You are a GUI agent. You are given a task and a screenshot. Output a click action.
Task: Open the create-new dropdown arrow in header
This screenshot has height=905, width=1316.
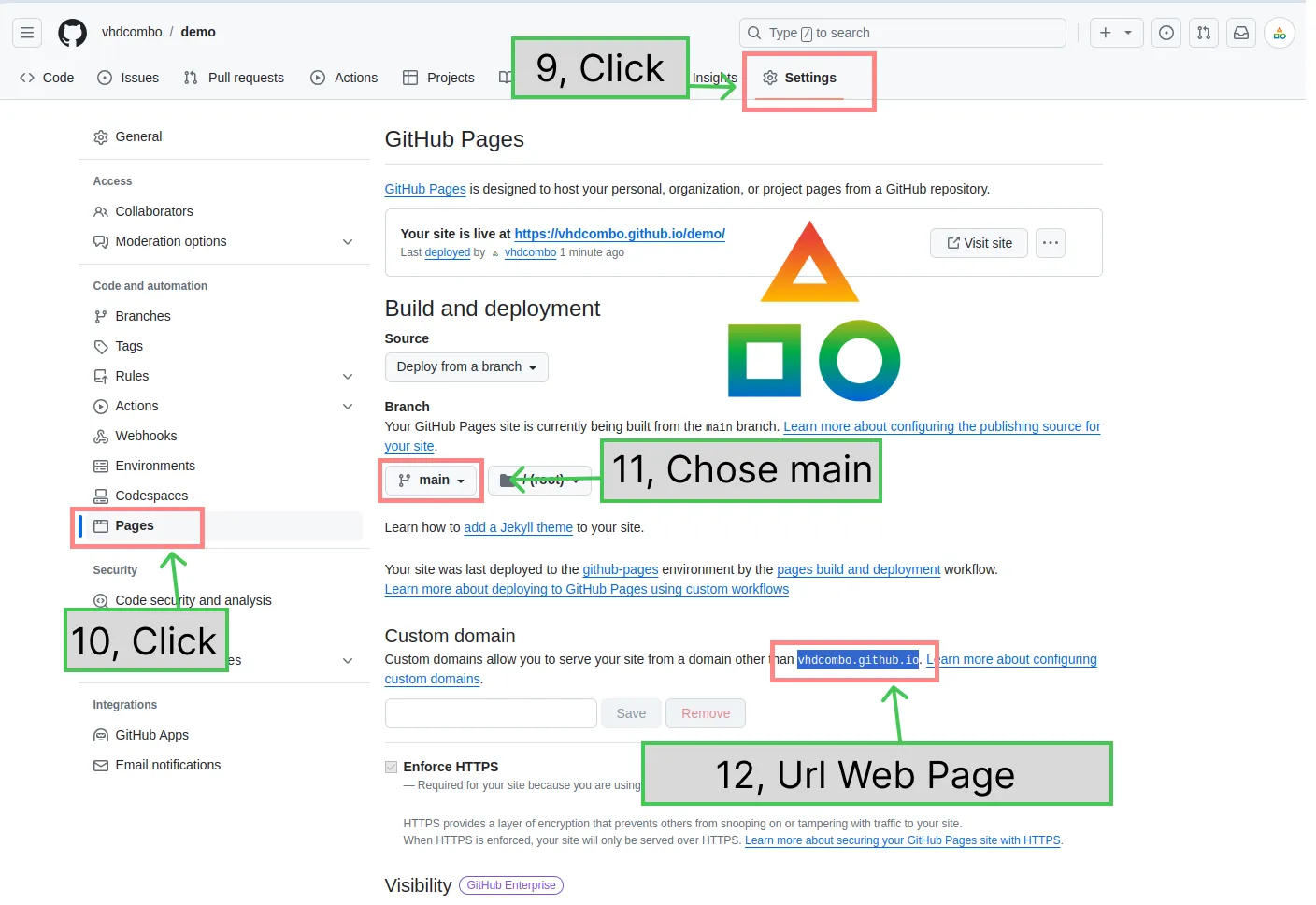click(x=1128, y=33)
